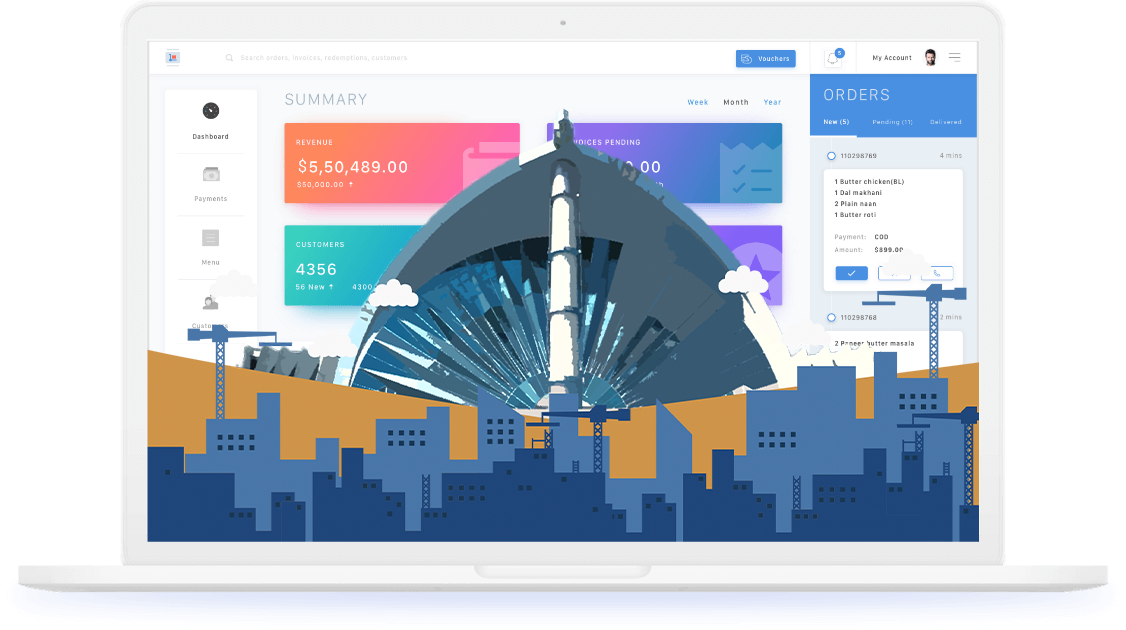Click the app logo in top-left

173,58
